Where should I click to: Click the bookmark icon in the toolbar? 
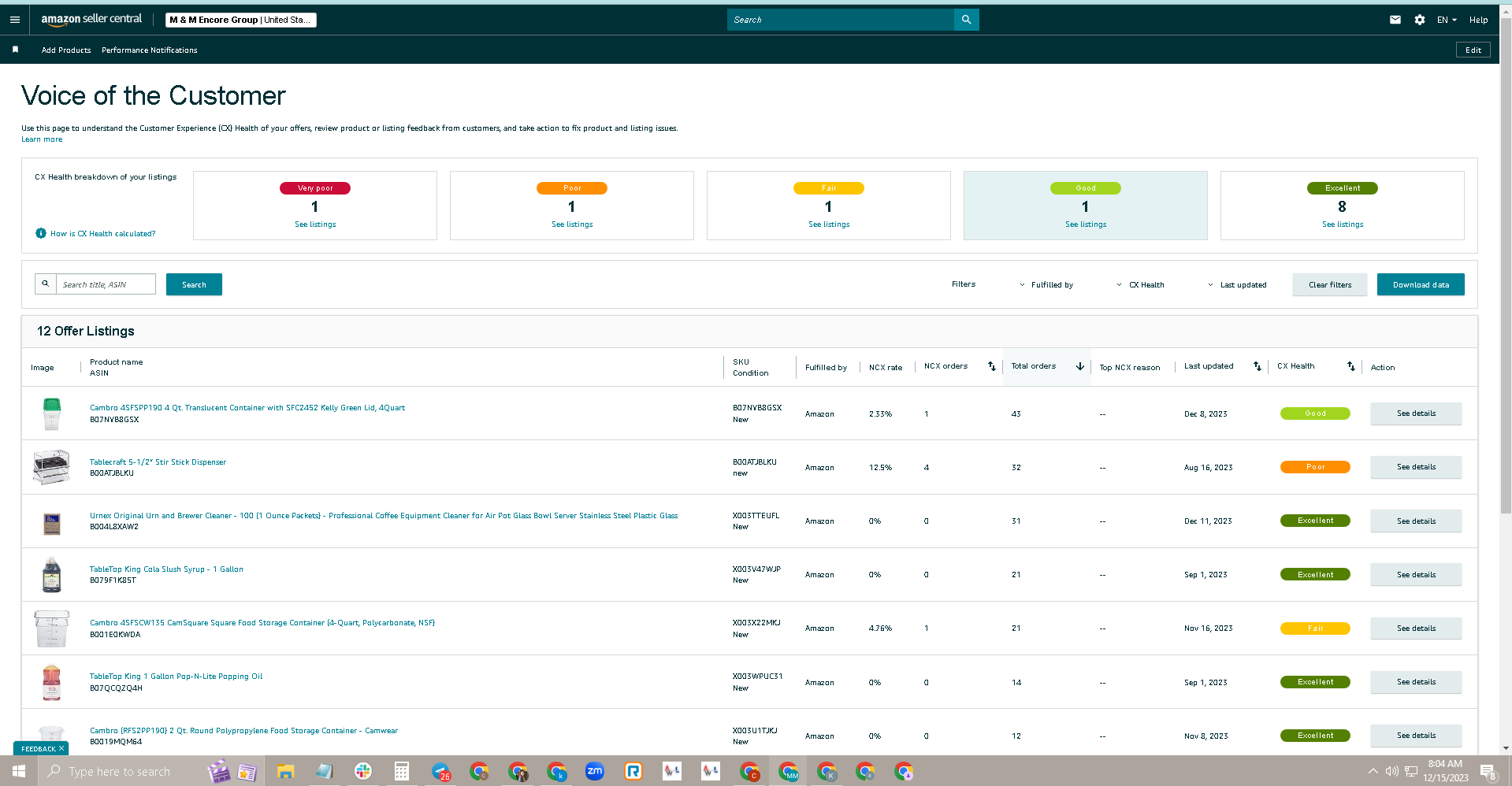[x=15, y=50]
